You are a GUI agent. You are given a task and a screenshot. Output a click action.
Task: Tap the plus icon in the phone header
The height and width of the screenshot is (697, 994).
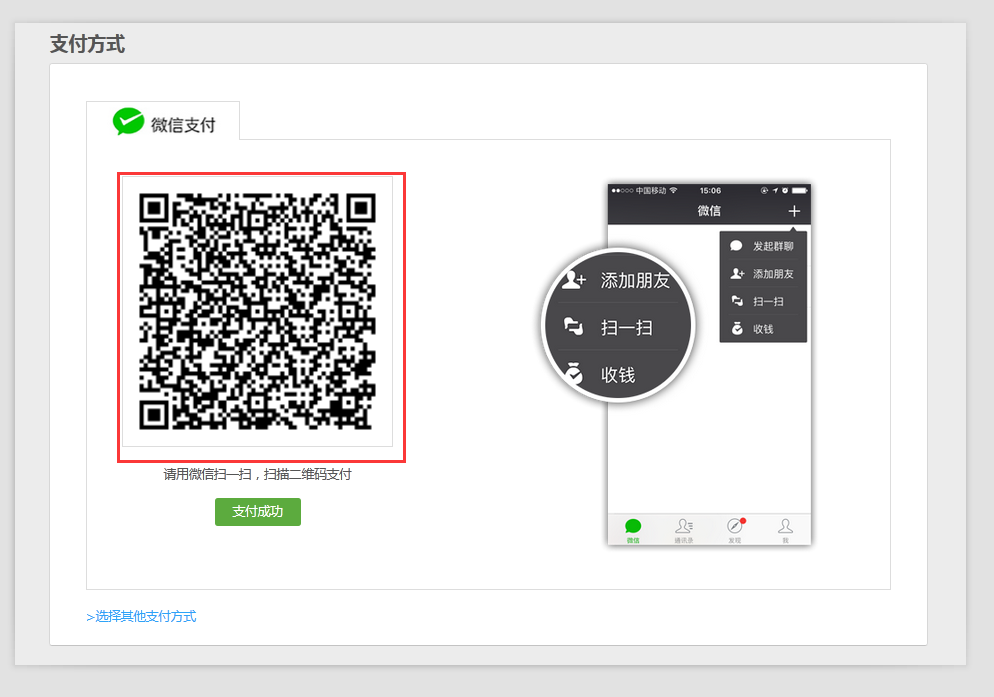(794, 211)
